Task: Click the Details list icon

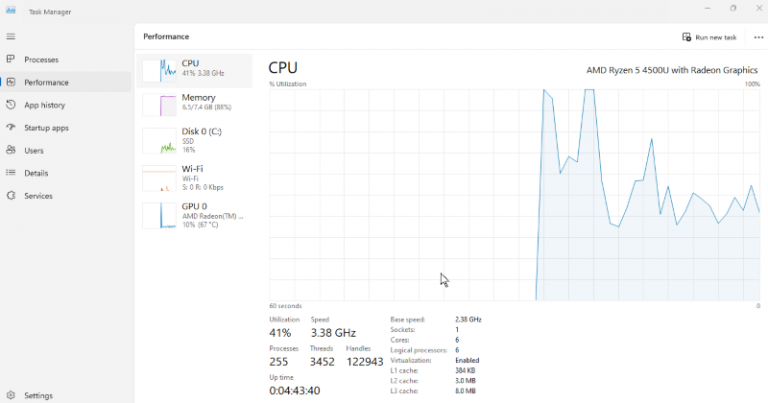Action: point(11,173)
